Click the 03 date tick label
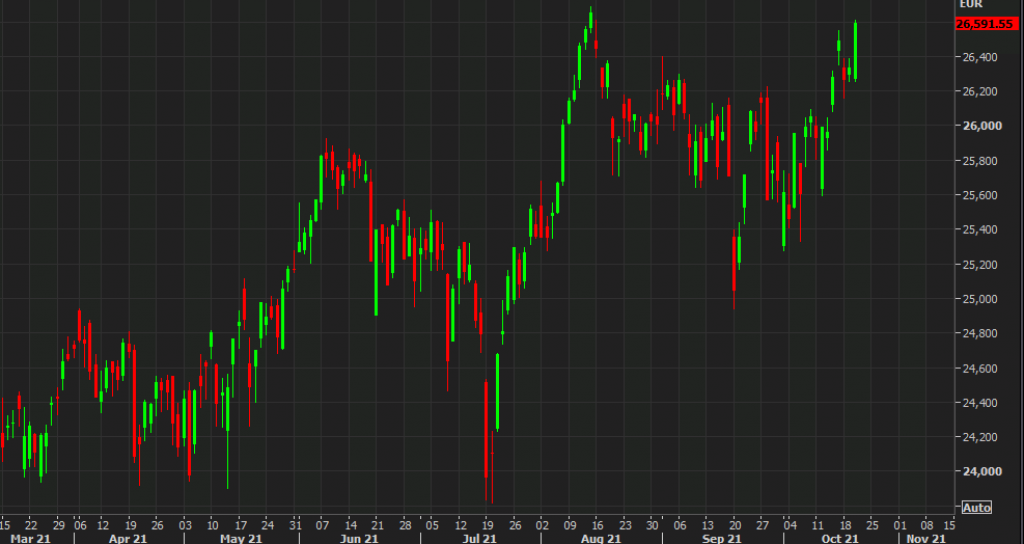Image resolution: width=1024 pixels, height=544 pixels. click(x=185, y=524)
